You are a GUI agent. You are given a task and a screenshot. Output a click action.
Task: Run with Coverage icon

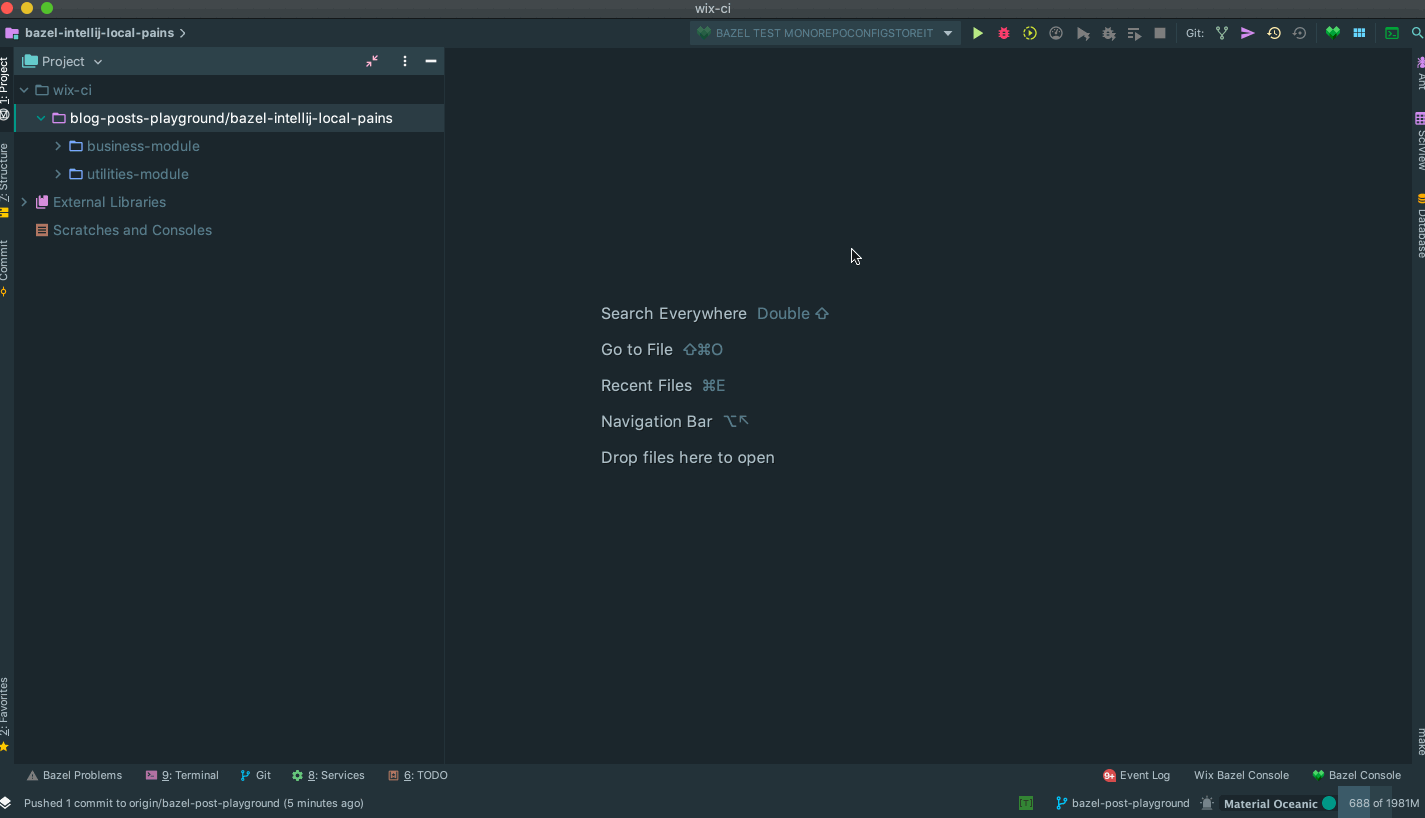tap(1030, 33)
